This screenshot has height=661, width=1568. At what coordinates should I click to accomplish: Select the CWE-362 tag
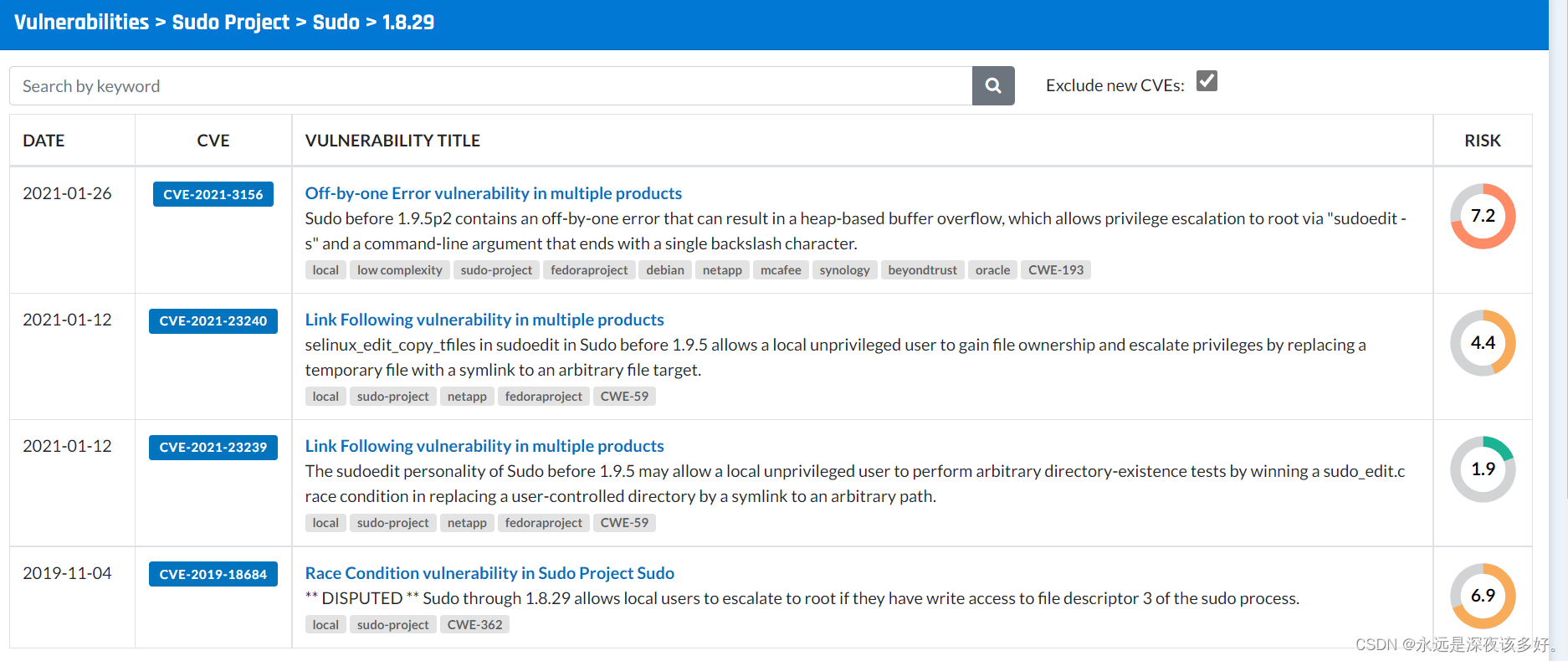pos(474,624)
